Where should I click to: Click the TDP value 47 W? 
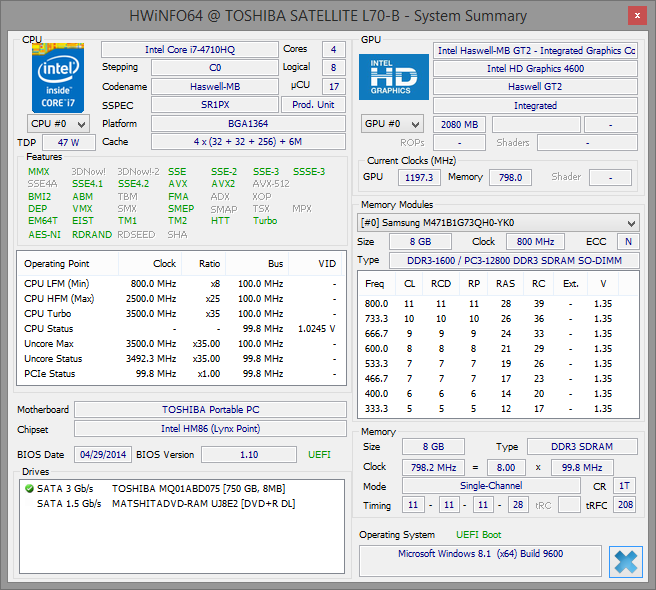(69, 143)
